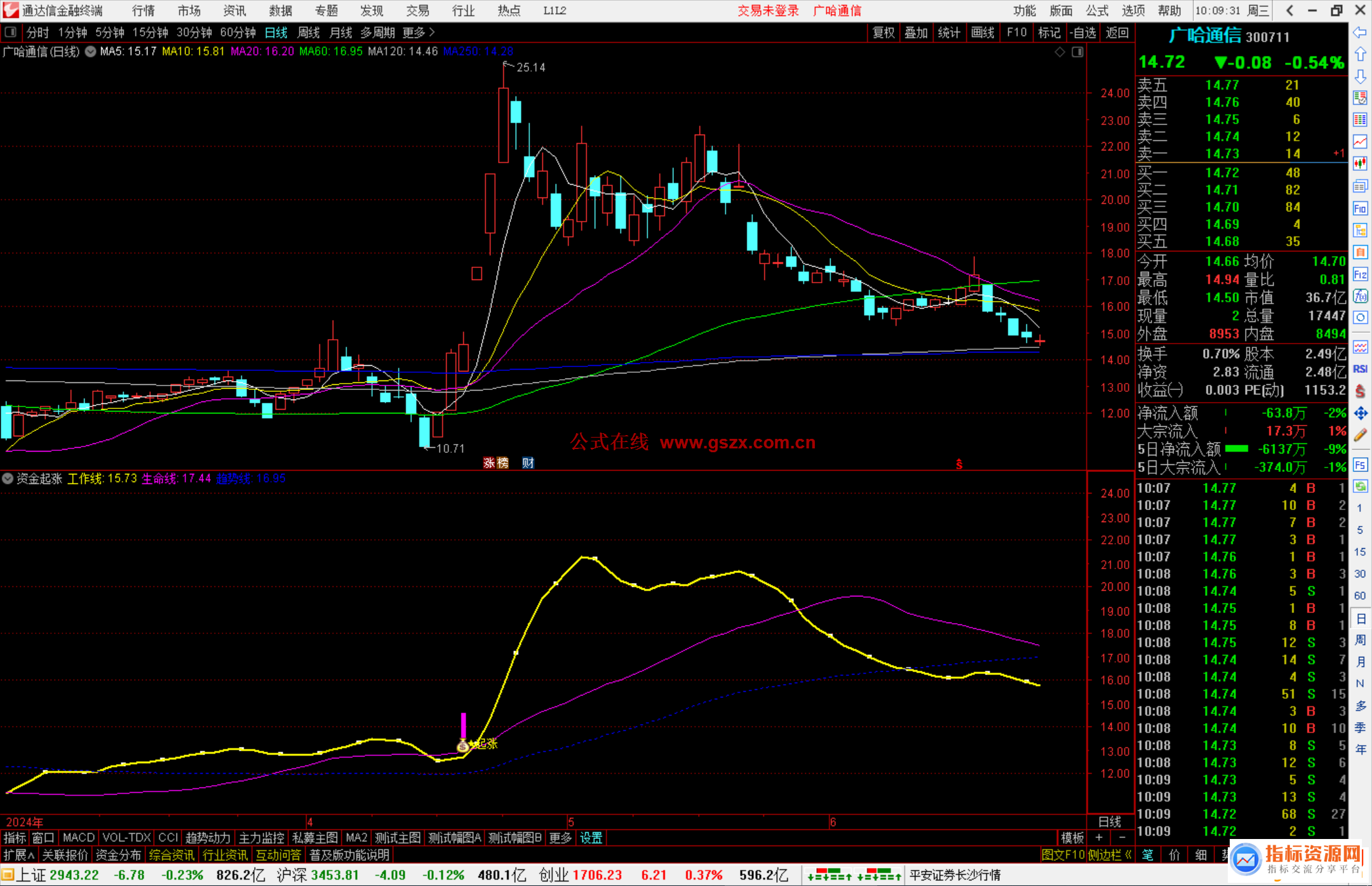Open the 功能 menu in title bar
The width and height of the screenshot is (1372, 886).
1024,10
